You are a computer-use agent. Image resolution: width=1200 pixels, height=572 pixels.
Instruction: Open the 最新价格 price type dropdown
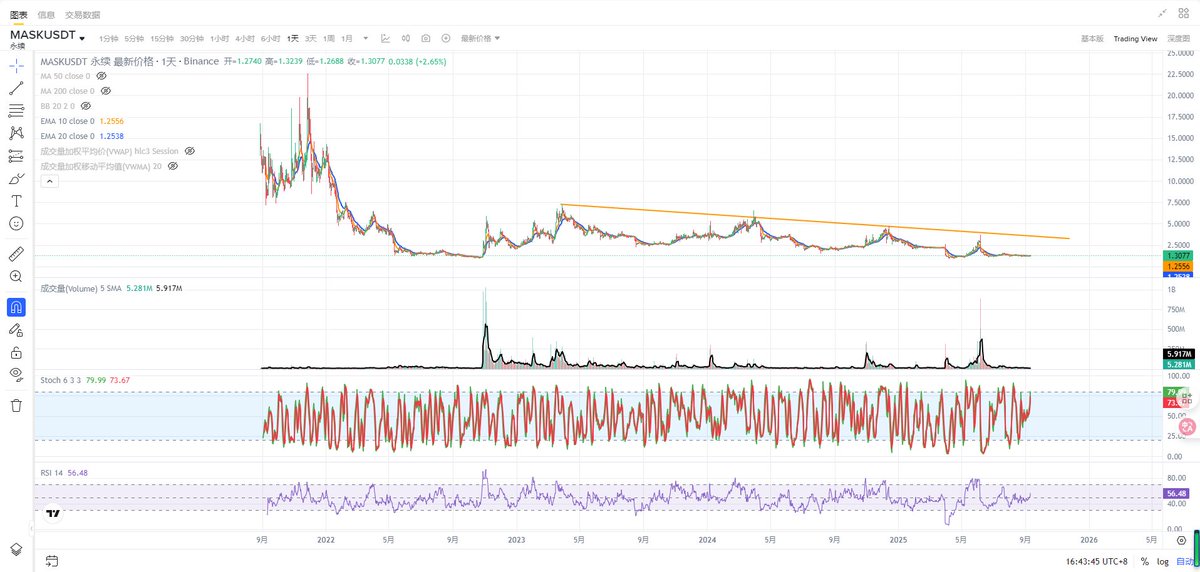(480, 38)
